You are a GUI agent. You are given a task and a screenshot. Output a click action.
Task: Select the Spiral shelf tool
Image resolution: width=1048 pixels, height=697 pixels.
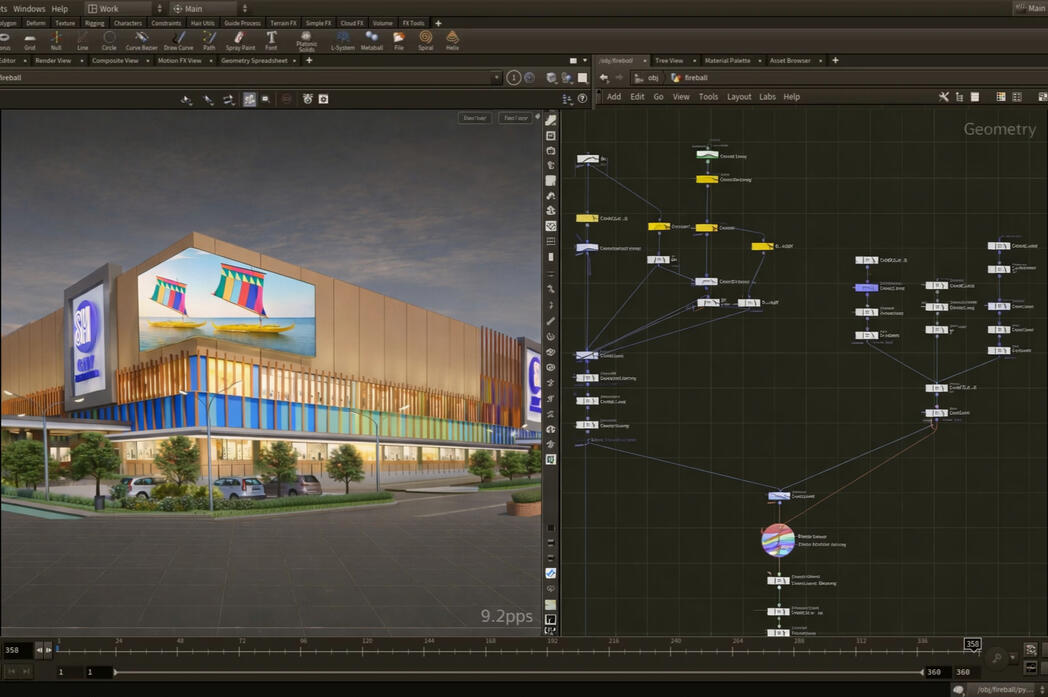(x=426, y=41)
